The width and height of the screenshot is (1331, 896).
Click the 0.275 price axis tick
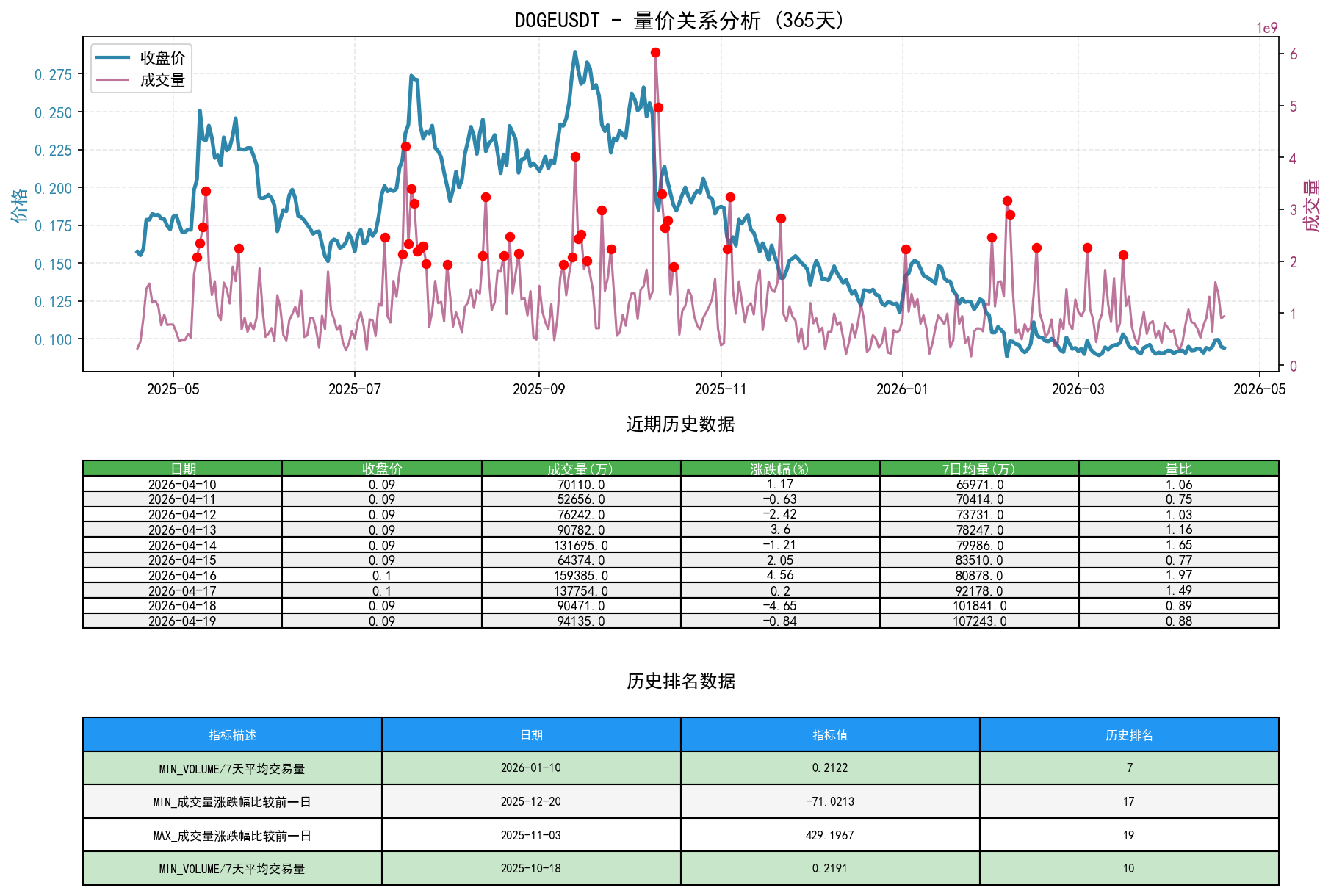pos(54,74)
